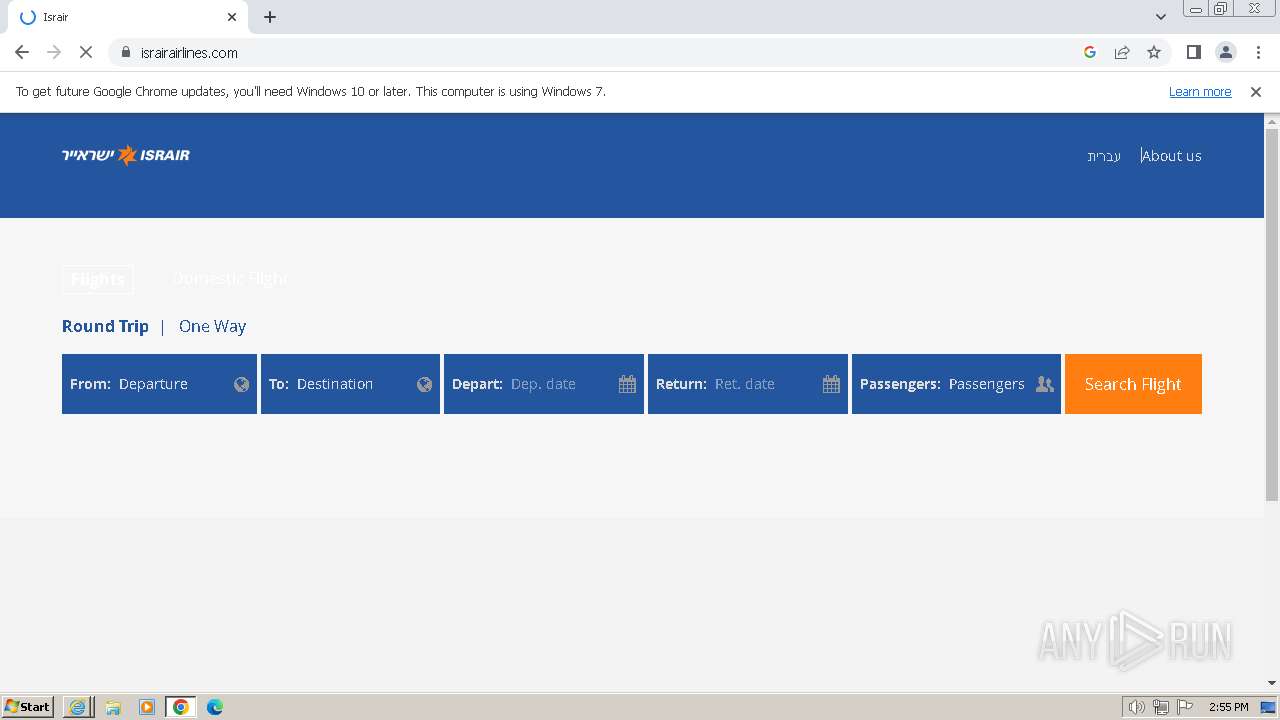This screenshot has width=1280, height=720.
Task: Click the Search Flight button
Action: point(1133,384)
